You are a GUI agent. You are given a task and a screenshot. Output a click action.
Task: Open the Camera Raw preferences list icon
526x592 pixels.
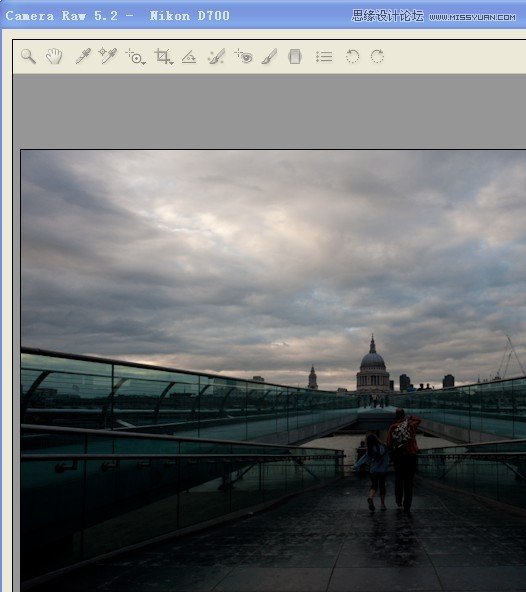pos(324,57)
